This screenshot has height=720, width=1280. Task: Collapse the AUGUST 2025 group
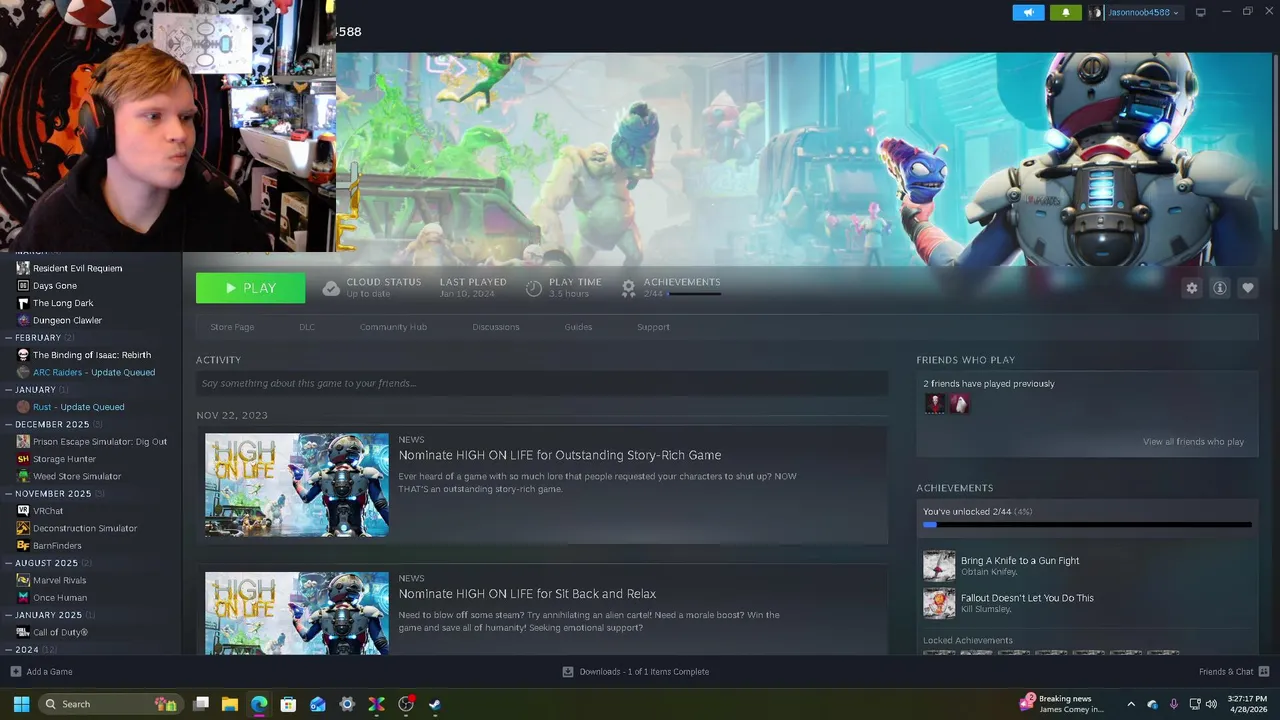pyautogui.click(x=9, y=563)
